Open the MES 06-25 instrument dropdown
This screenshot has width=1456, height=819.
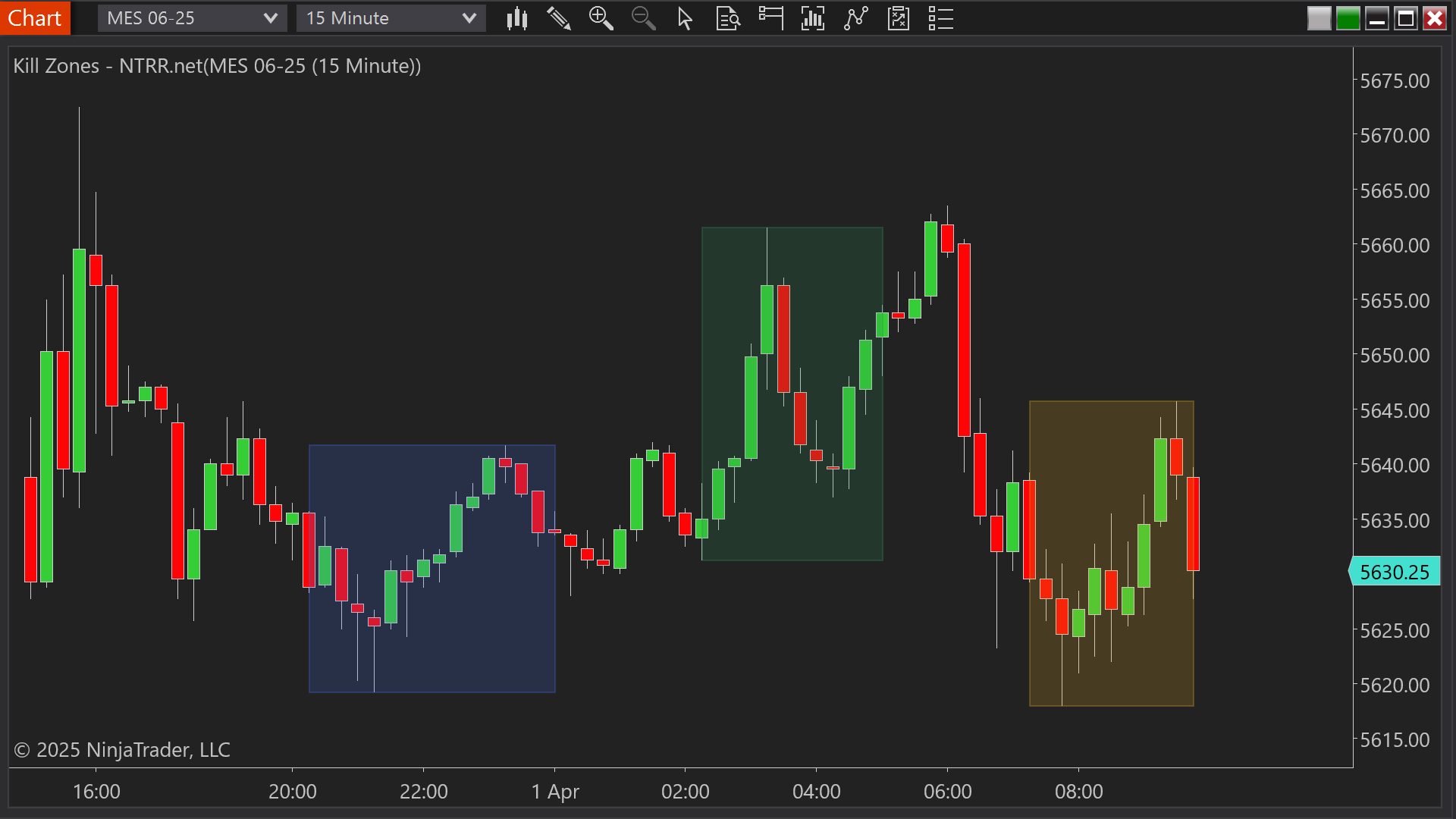(192, 17)
